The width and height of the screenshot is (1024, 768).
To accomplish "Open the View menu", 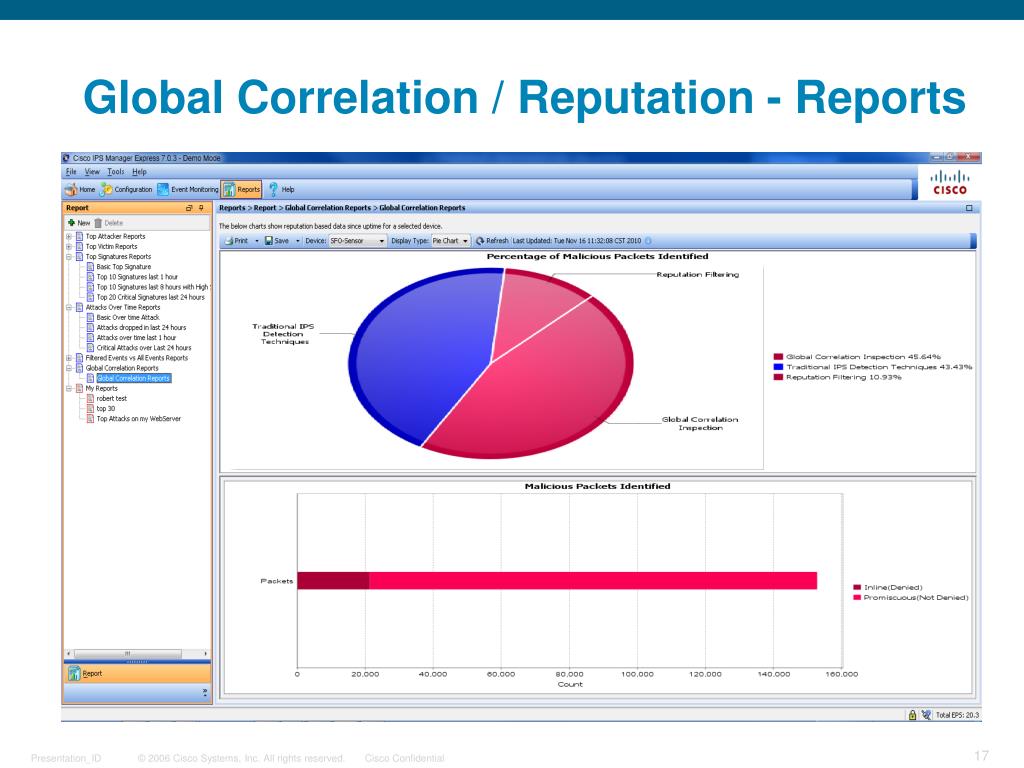I will pyautogui.click(x=92, y=172).
